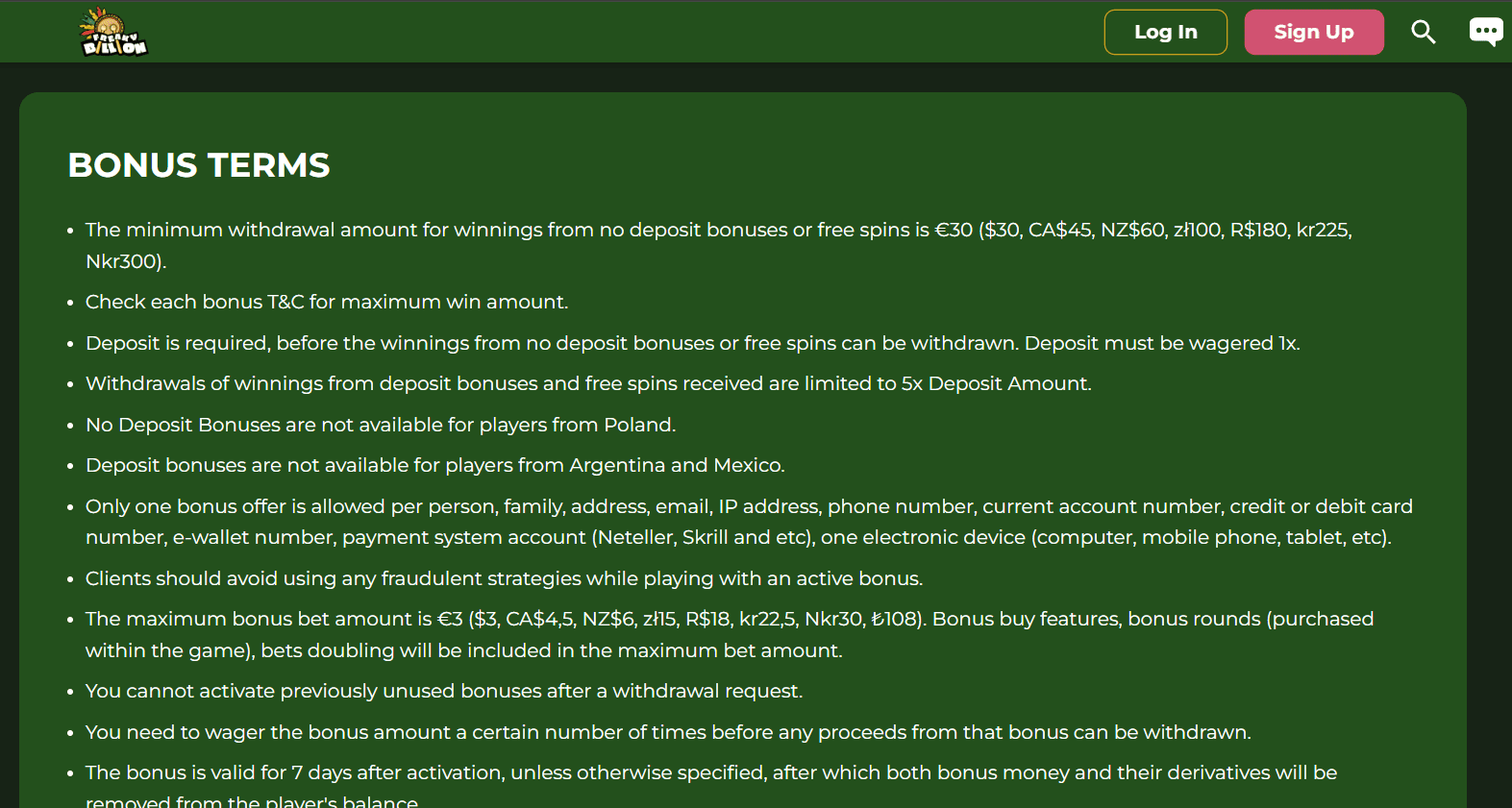Click the BONUS TERMS heading
The height and width of the screenshot is (808, 1512).
tap(199, 165)
